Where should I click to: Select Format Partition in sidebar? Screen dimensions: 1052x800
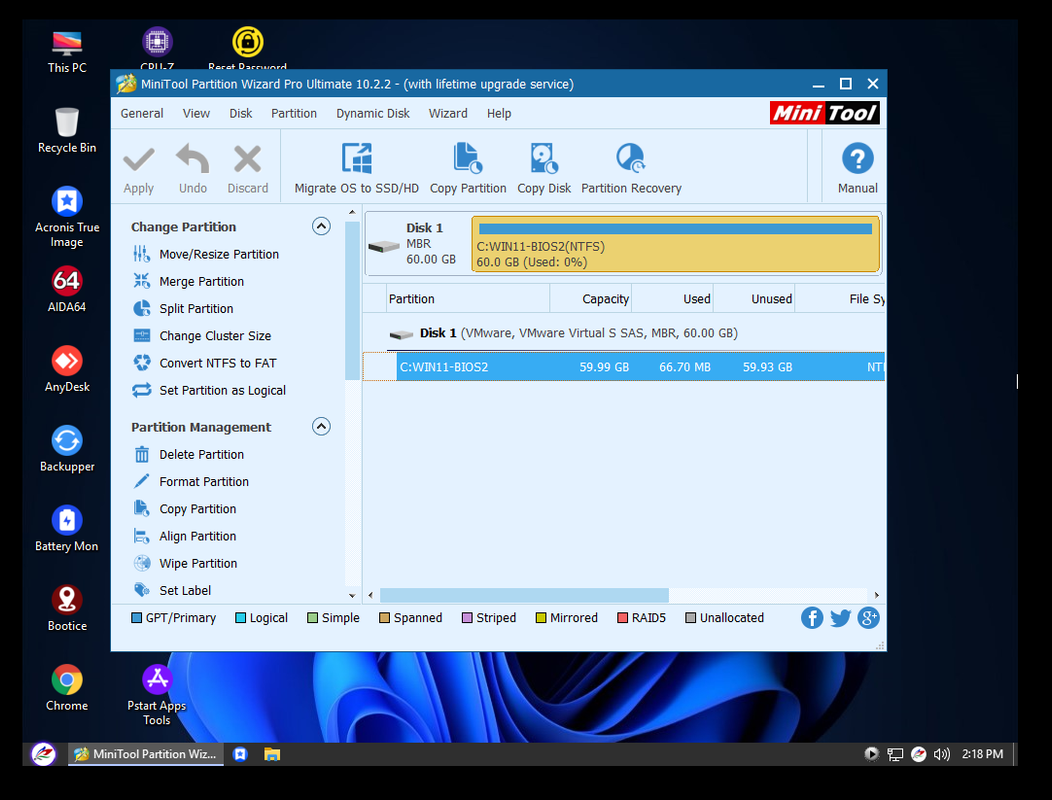[x=191, y=482]
